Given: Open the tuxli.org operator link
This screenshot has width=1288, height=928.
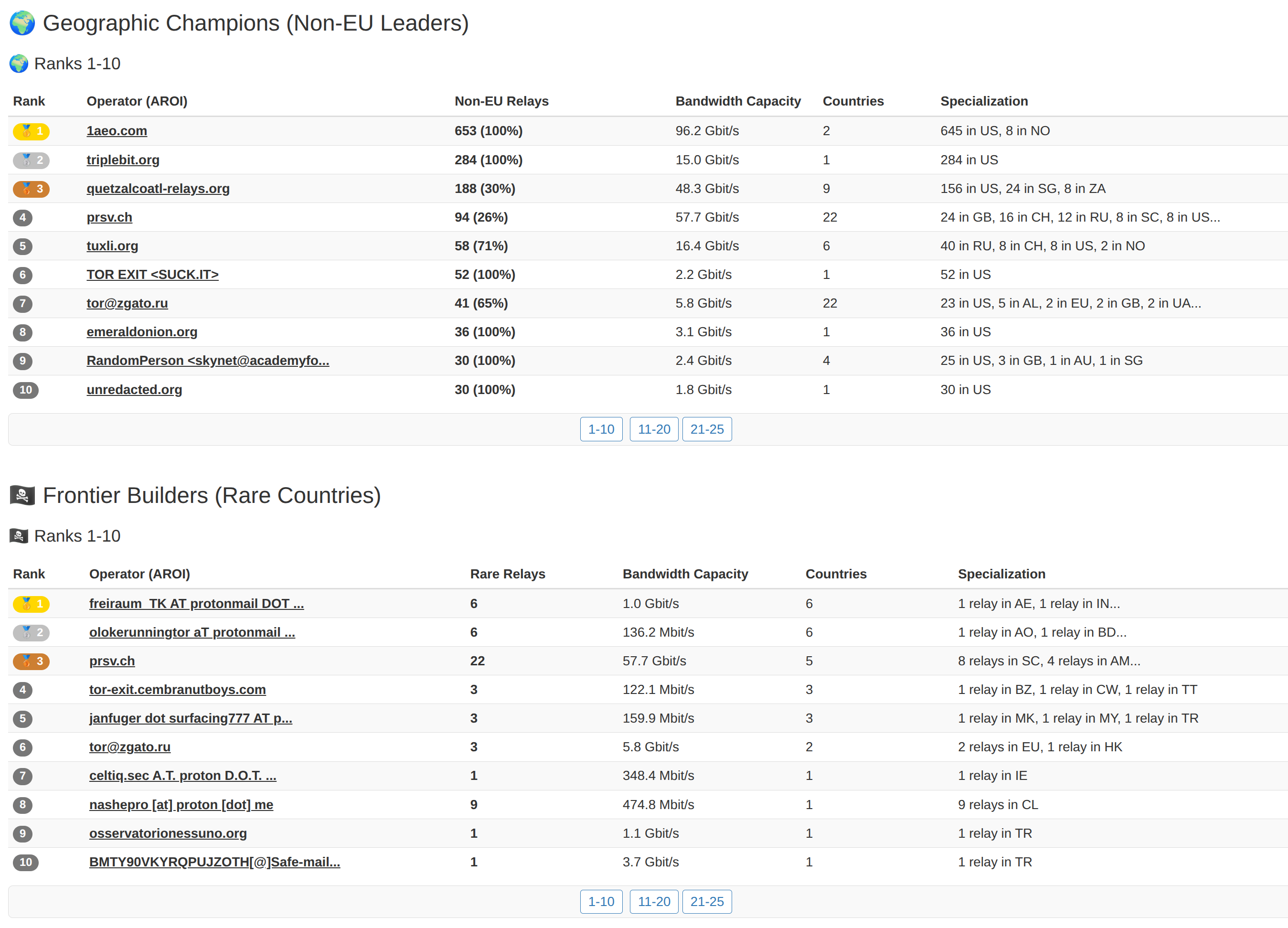Looking at the screenshot, I should tap(112, 246).
